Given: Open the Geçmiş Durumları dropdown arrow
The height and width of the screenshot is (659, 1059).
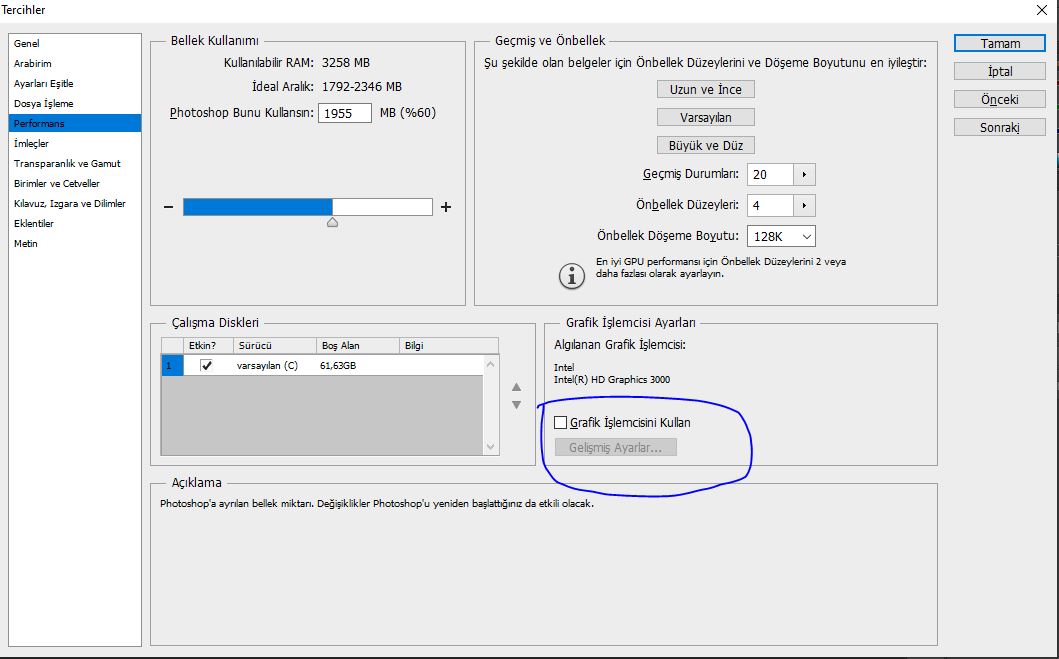Looking at the screenshot, I should click(804, 174).
